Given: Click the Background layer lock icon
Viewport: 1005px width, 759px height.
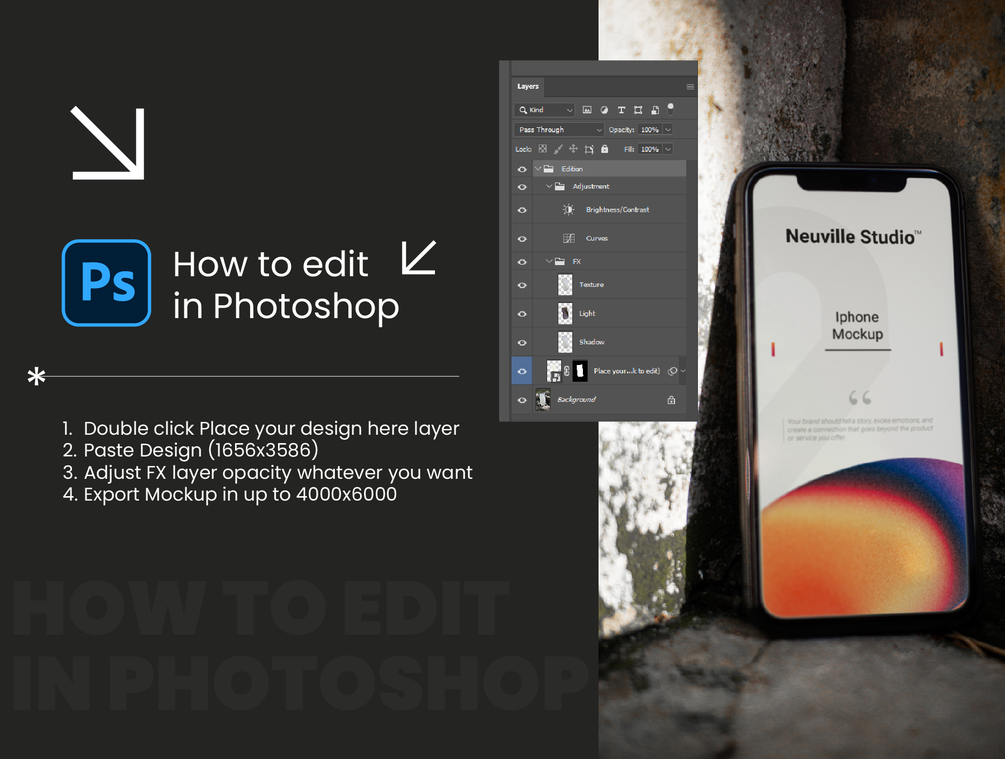Looking at the screenshot, I should pyautogui.click(x=671, y=400).
